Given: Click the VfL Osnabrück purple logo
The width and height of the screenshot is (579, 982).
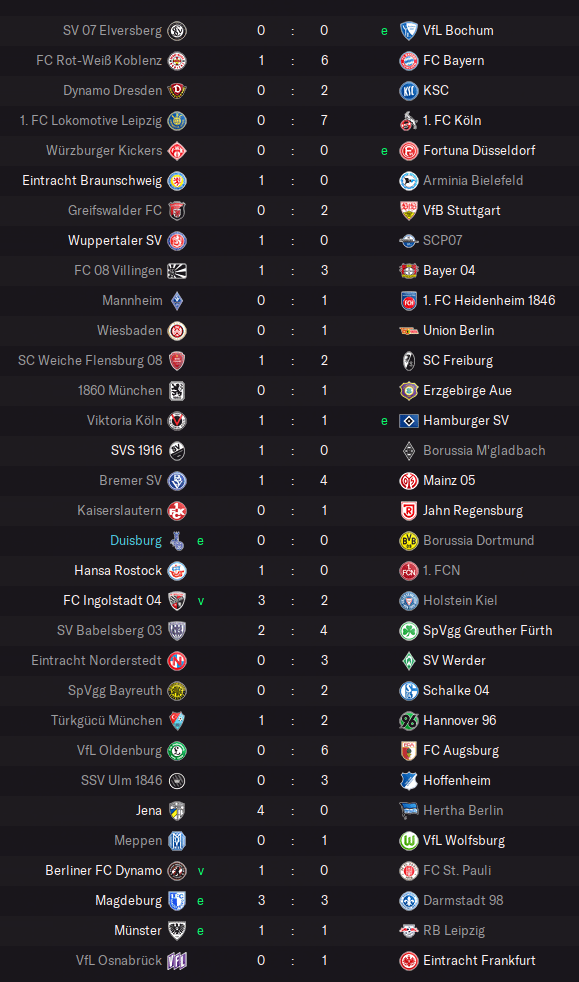Looking at the screenshot, I should [177, 961].
